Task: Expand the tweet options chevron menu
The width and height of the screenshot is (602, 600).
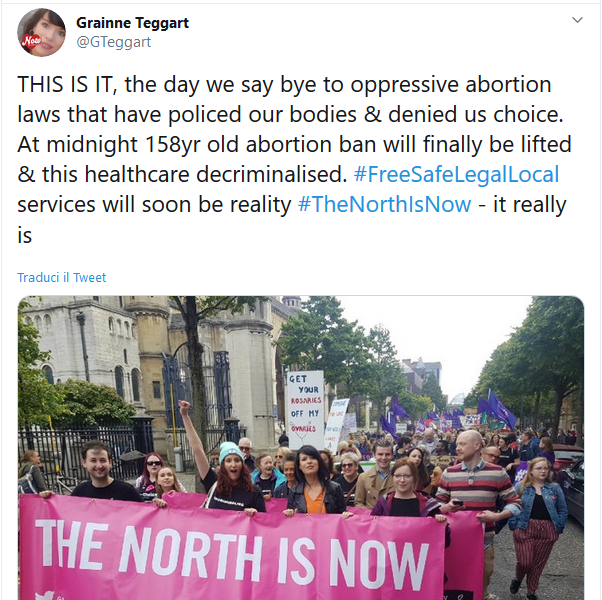Action: click(577, 20)
